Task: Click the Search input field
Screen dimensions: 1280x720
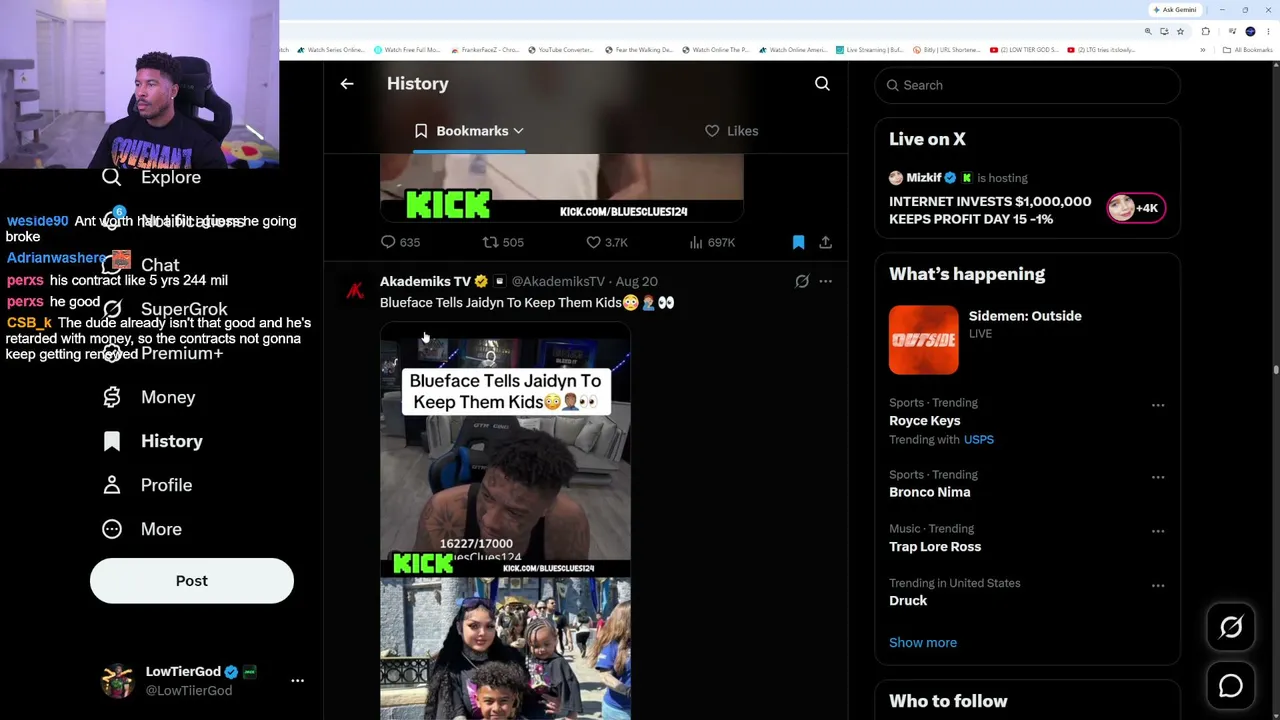Action: click(1028, 85)
